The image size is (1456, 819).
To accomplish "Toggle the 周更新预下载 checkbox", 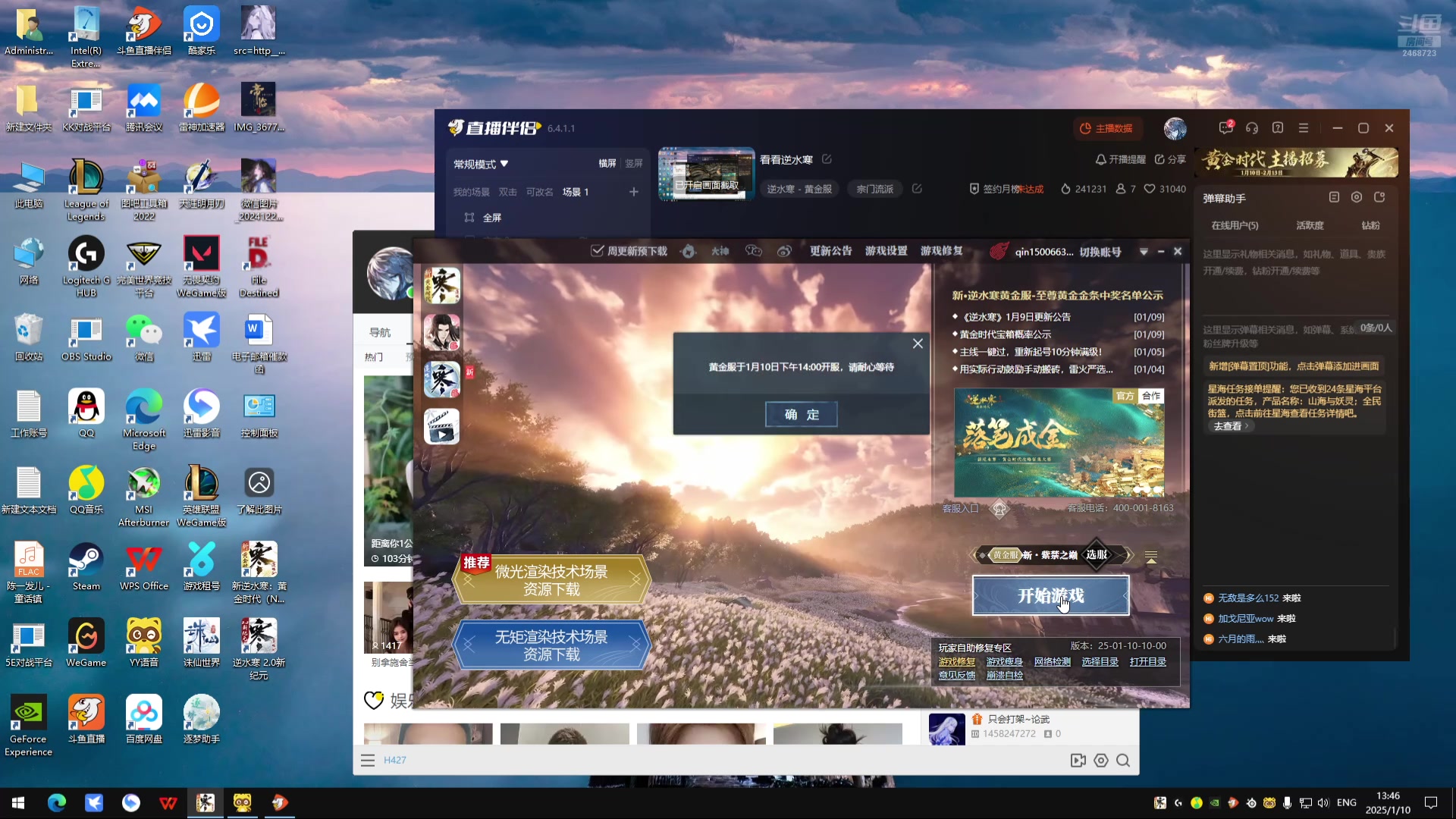I will [598, 251].
